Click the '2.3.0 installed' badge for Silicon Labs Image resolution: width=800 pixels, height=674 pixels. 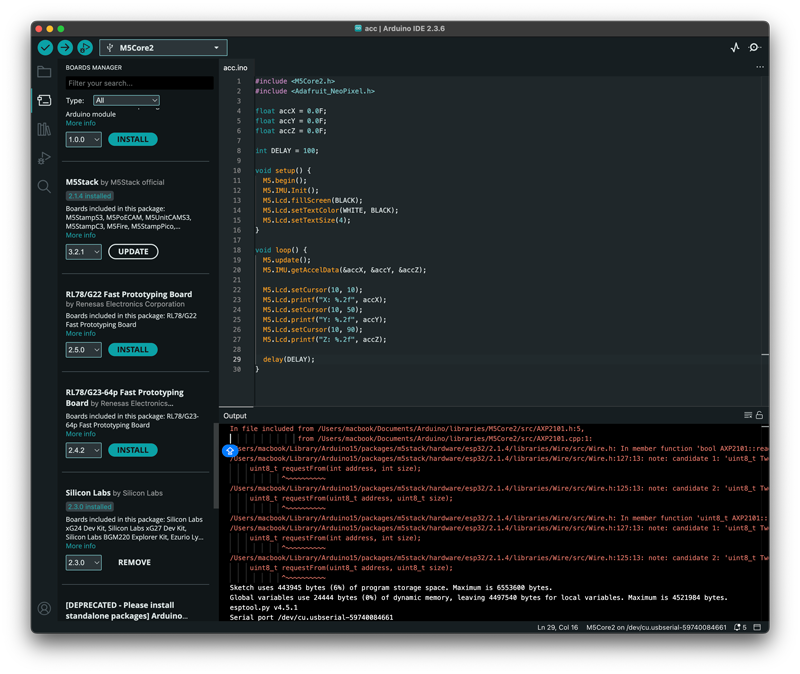(x=89, y=507)
